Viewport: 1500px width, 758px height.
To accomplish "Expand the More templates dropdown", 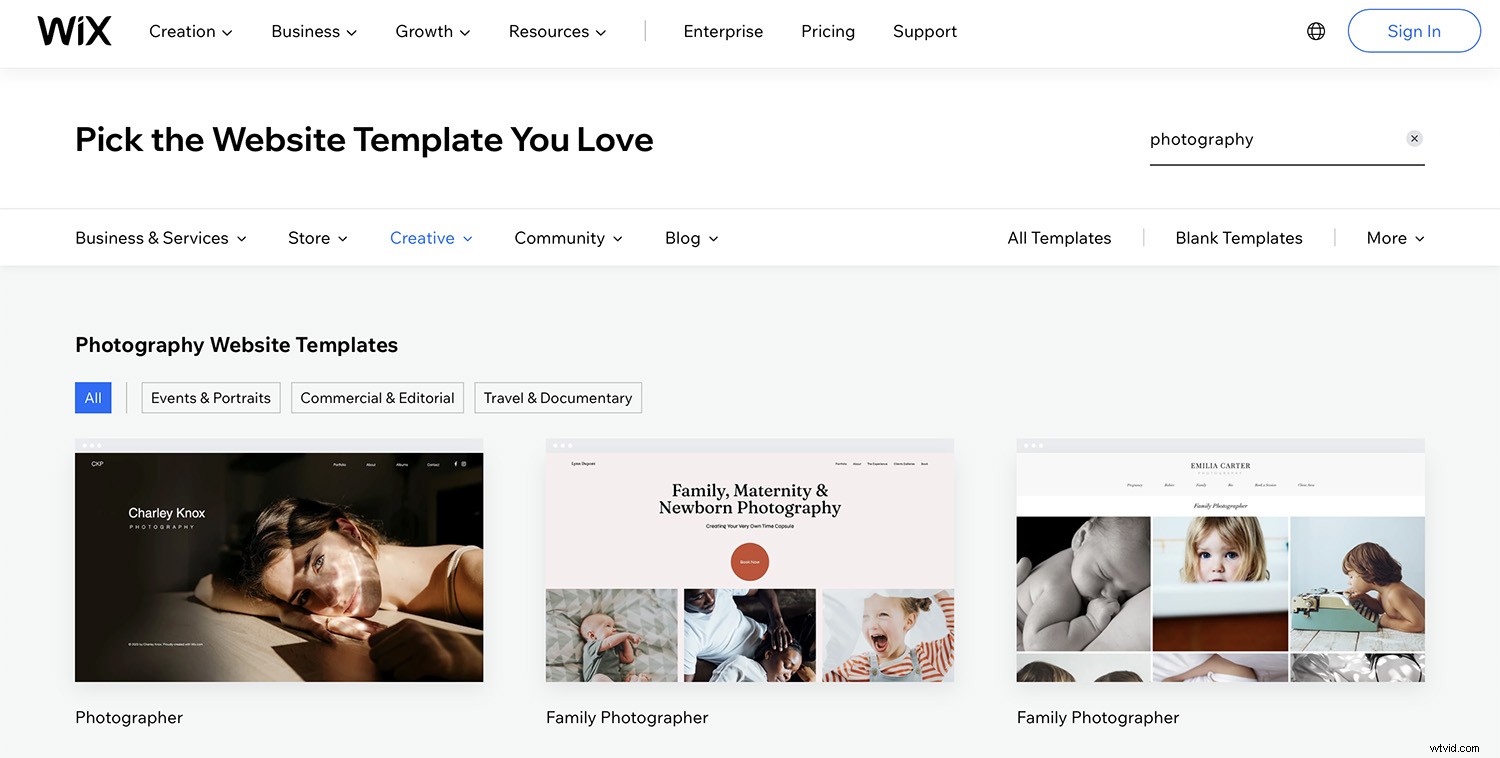I will coord(1394,238).
